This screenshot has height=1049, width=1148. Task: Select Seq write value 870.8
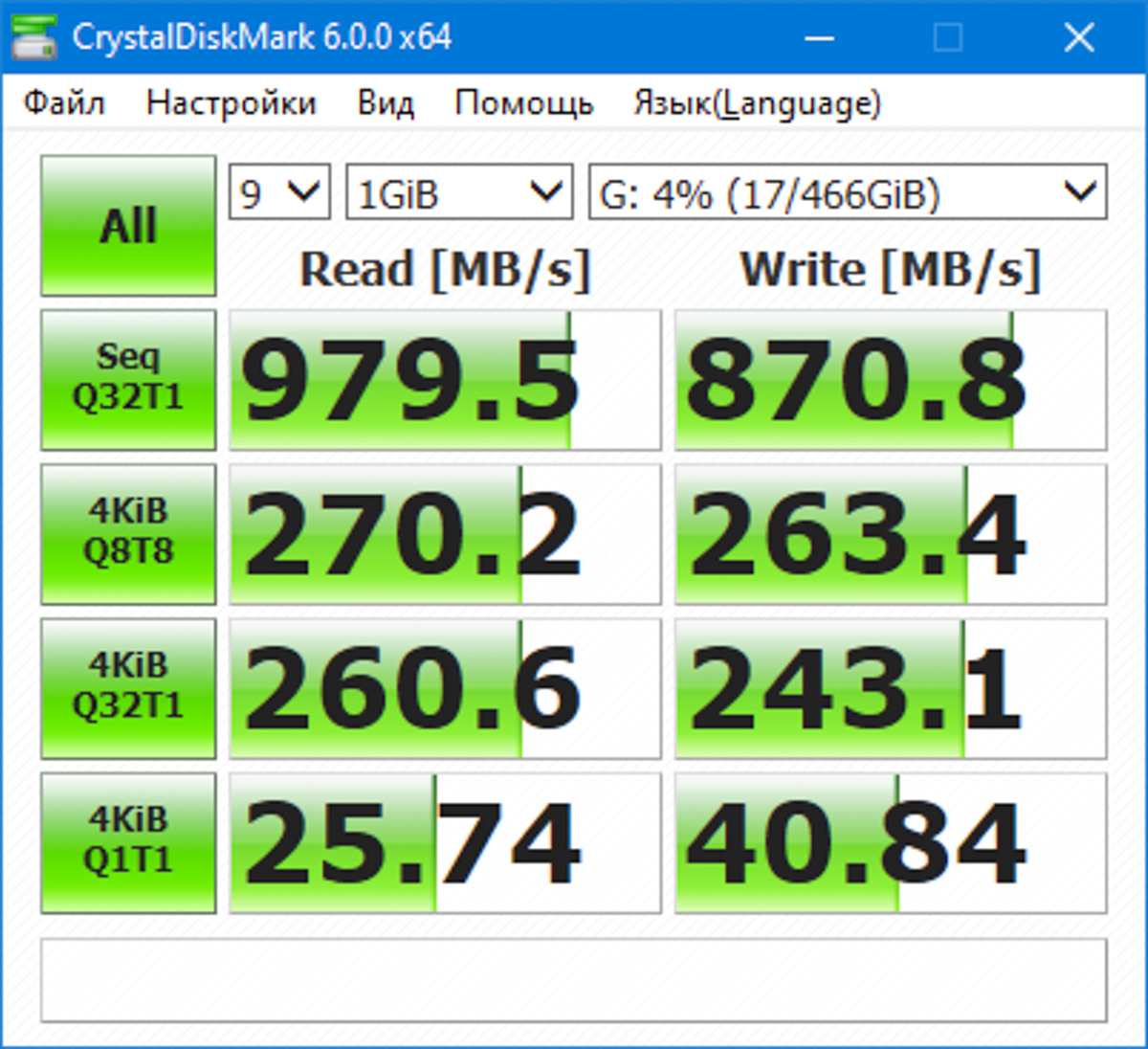click(891, 380)
